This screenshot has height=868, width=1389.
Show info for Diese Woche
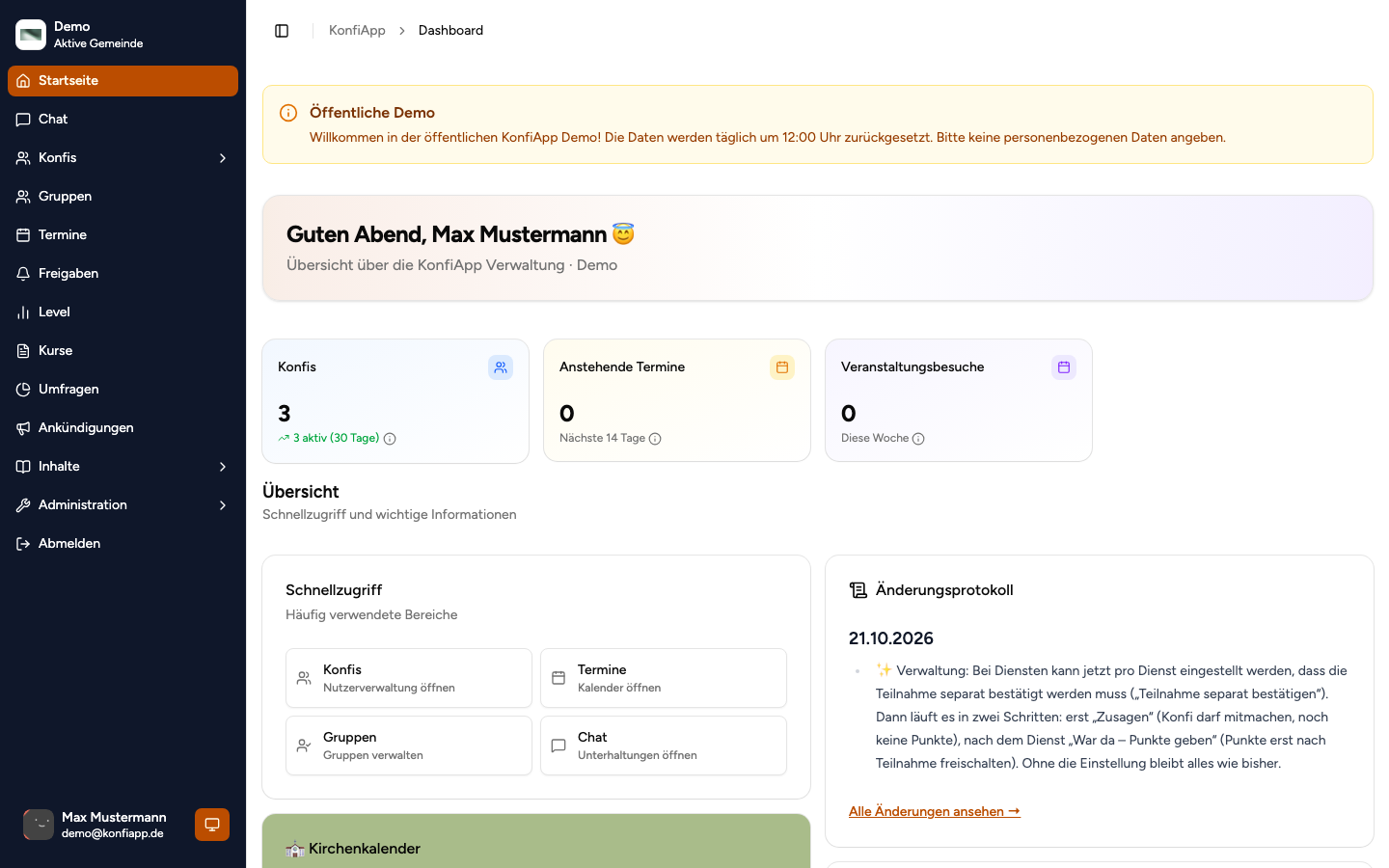[918, 439]
